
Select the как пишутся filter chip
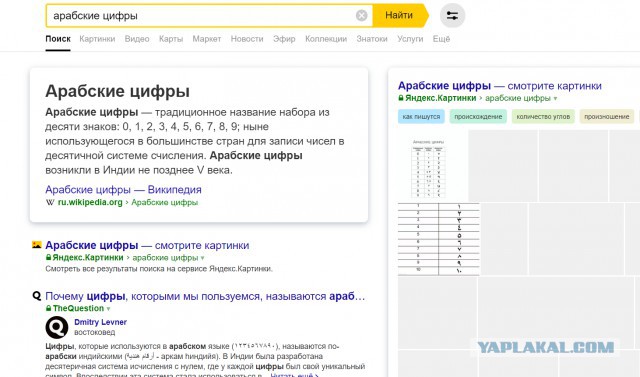click(x=421, y=116)
